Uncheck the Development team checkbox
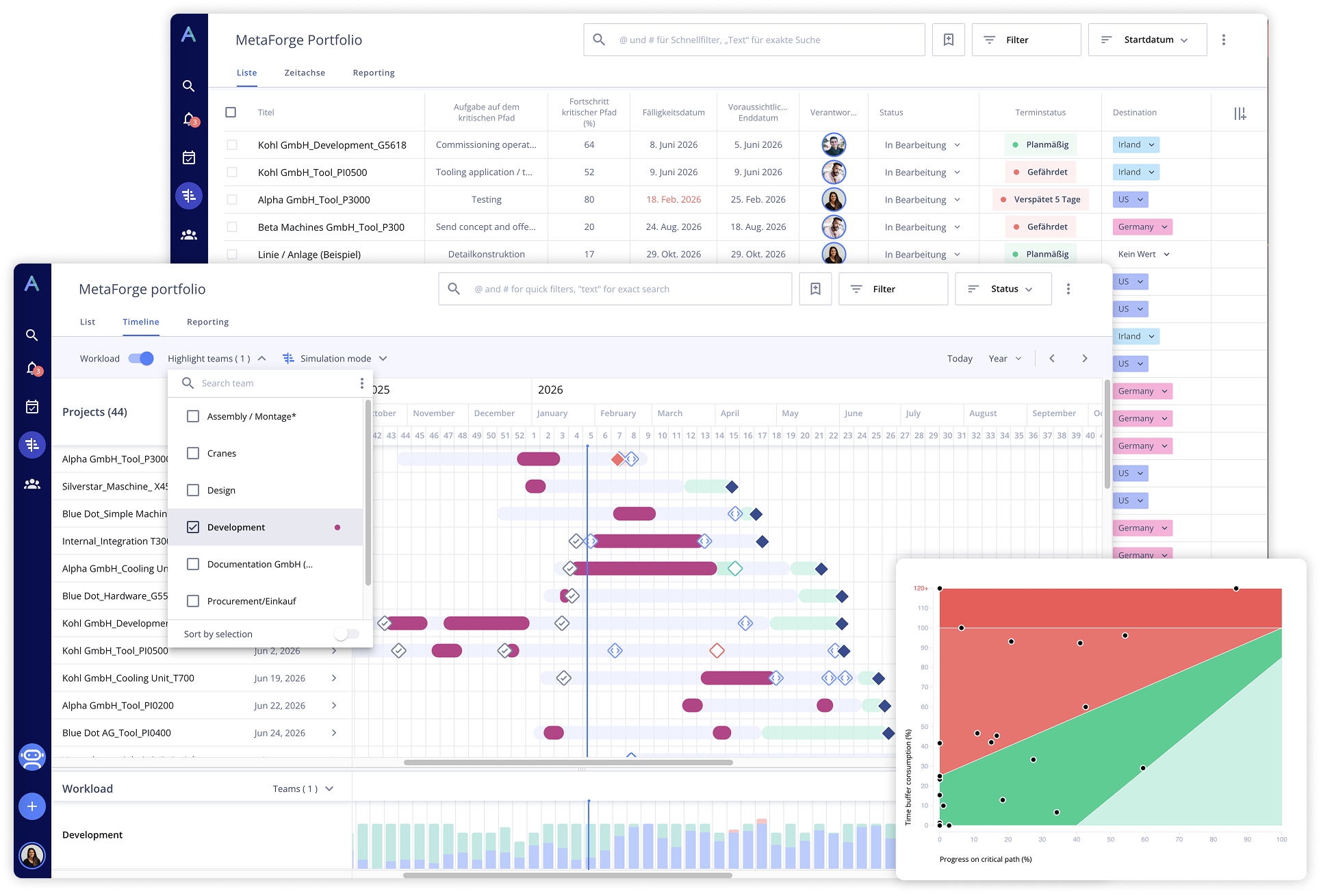The width and height of the screenshot is (1321, 896). 193,527
